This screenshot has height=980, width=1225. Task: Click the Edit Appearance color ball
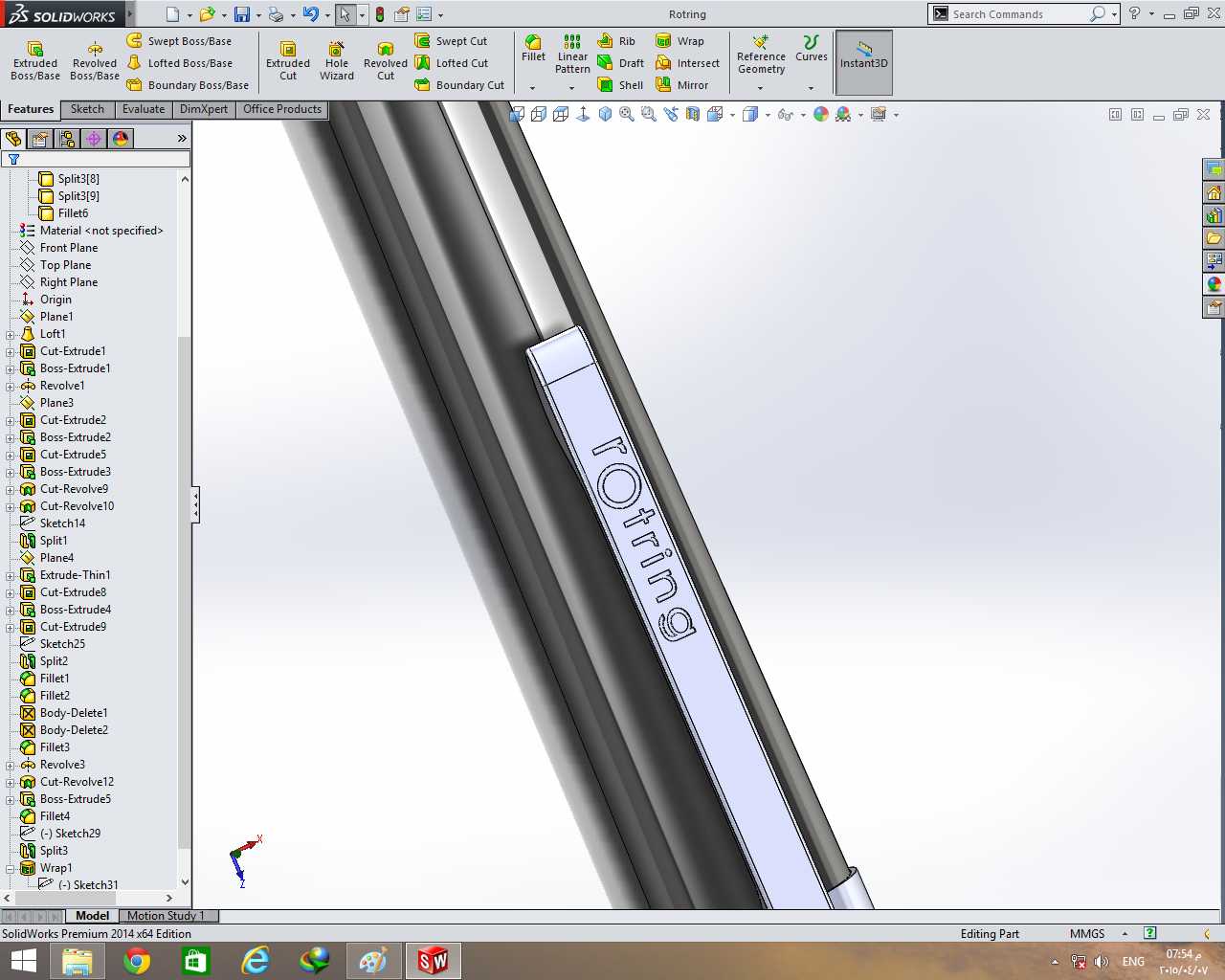[821, 114]
